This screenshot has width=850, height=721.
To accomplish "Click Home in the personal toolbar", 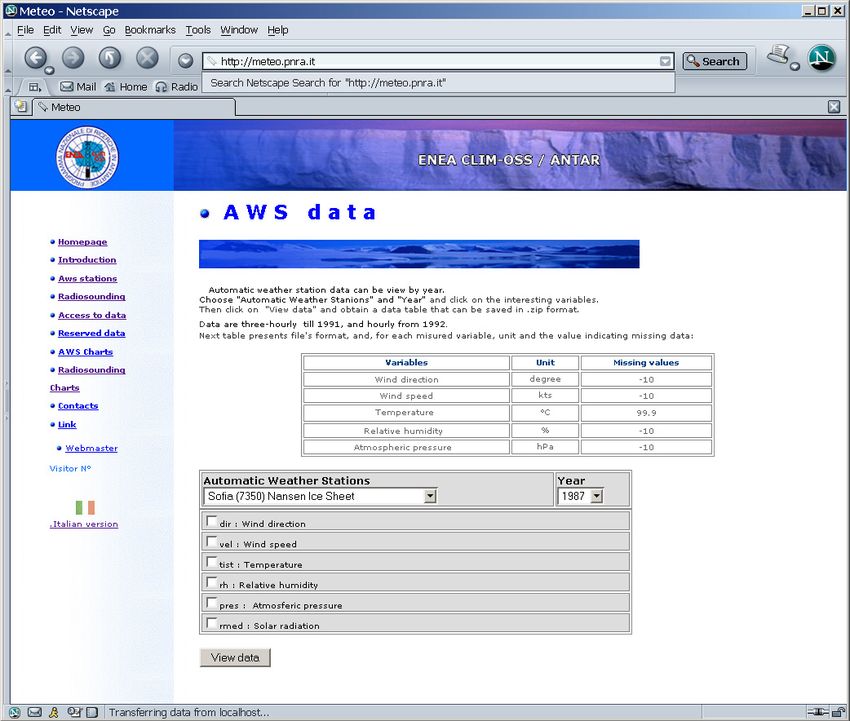I will [125, 87].
